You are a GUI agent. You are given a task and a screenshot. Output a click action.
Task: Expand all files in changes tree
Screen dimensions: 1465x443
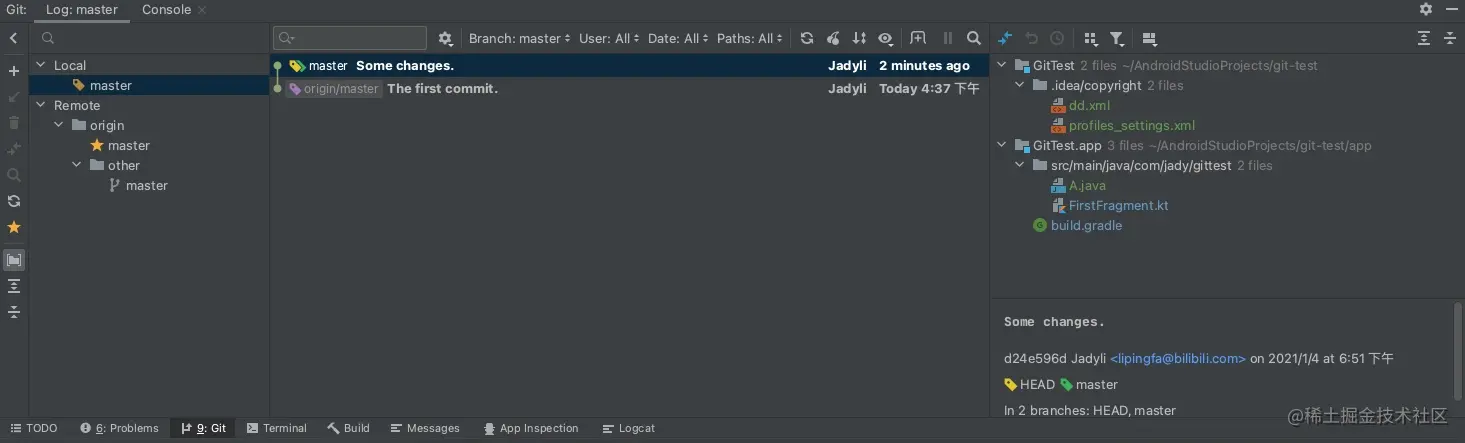1424,38
